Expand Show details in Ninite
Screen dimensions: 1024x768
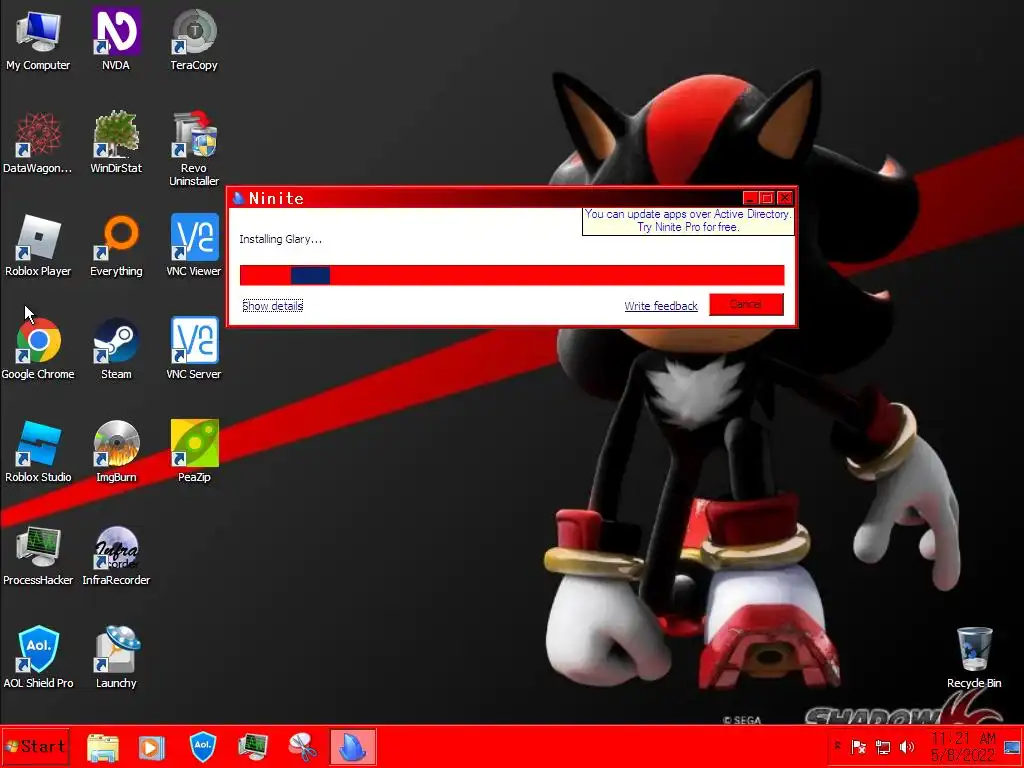coord(272,306)
